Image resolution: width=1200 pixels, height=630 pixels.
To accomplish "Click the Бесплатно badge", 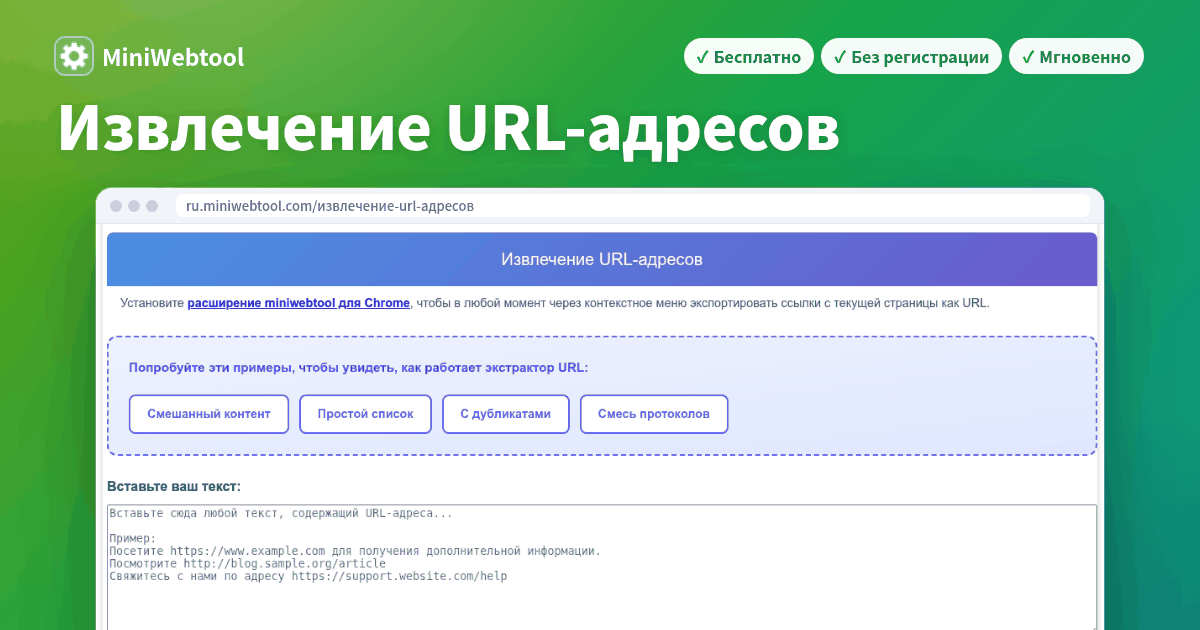I will 748,57.
